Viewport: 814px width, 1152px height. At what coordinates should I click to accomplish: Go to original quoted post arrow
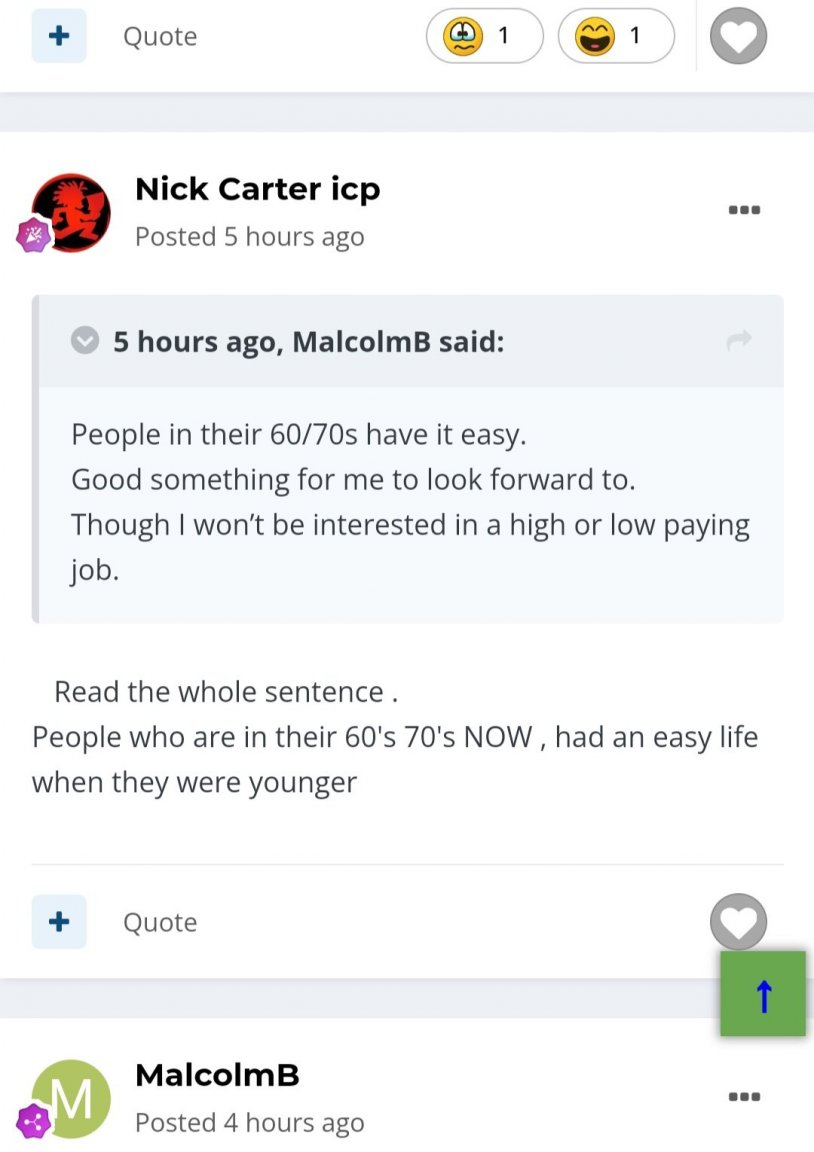tap(738, 342)
